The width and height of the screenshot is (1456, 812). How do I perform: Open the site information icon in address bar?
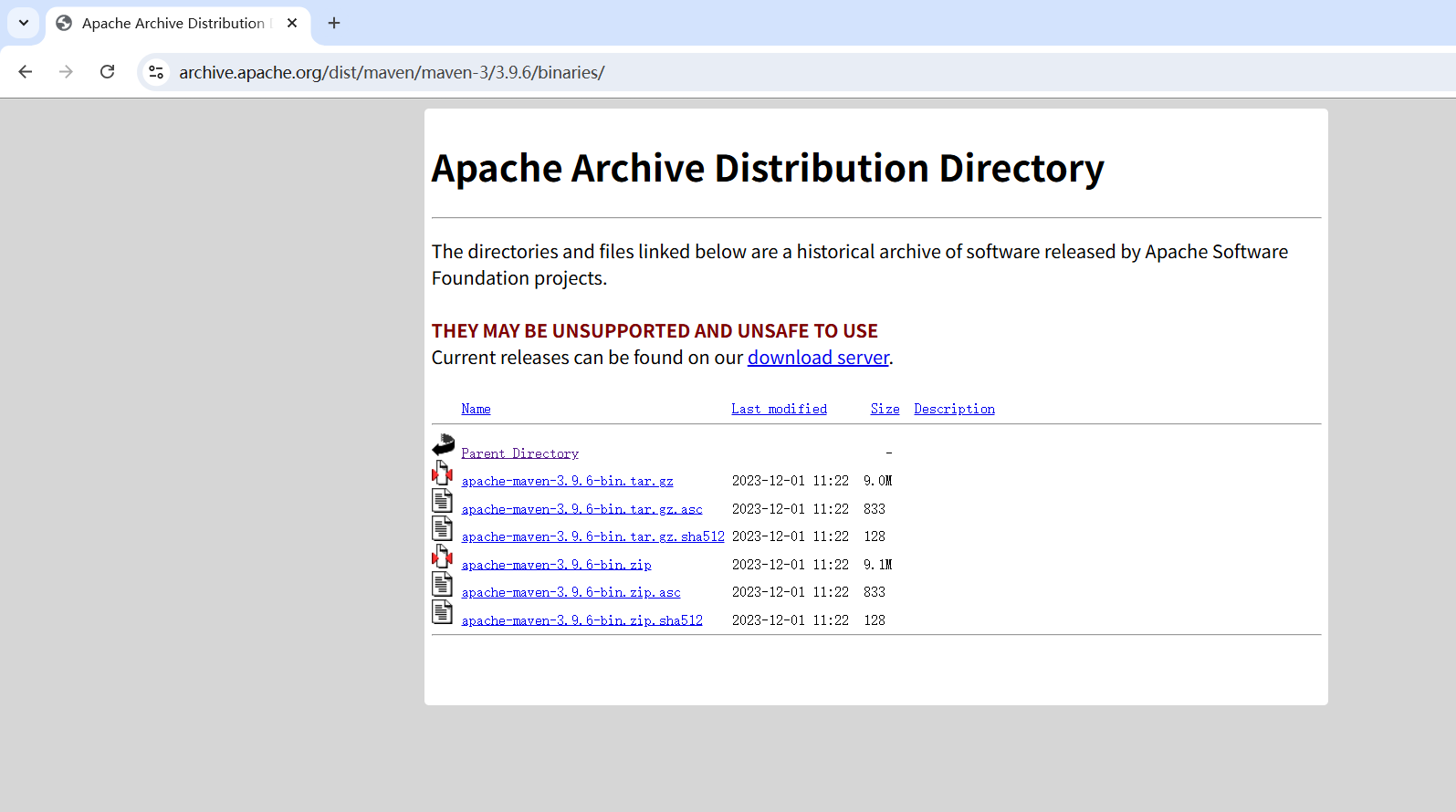tap(156, 72)
